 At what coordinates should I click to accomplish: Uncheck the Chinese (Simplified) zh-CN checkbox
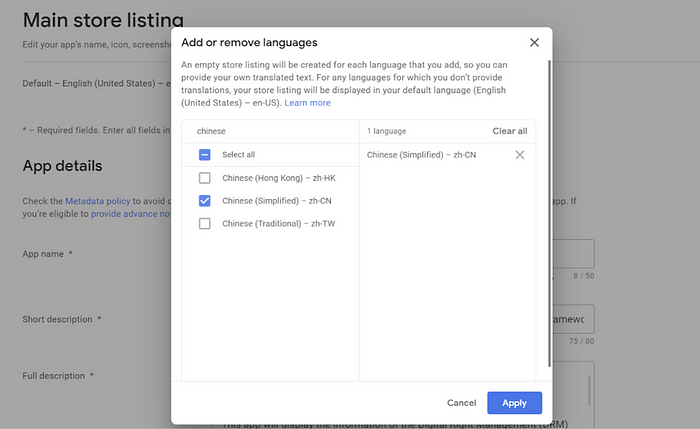[x=204, y=201]
